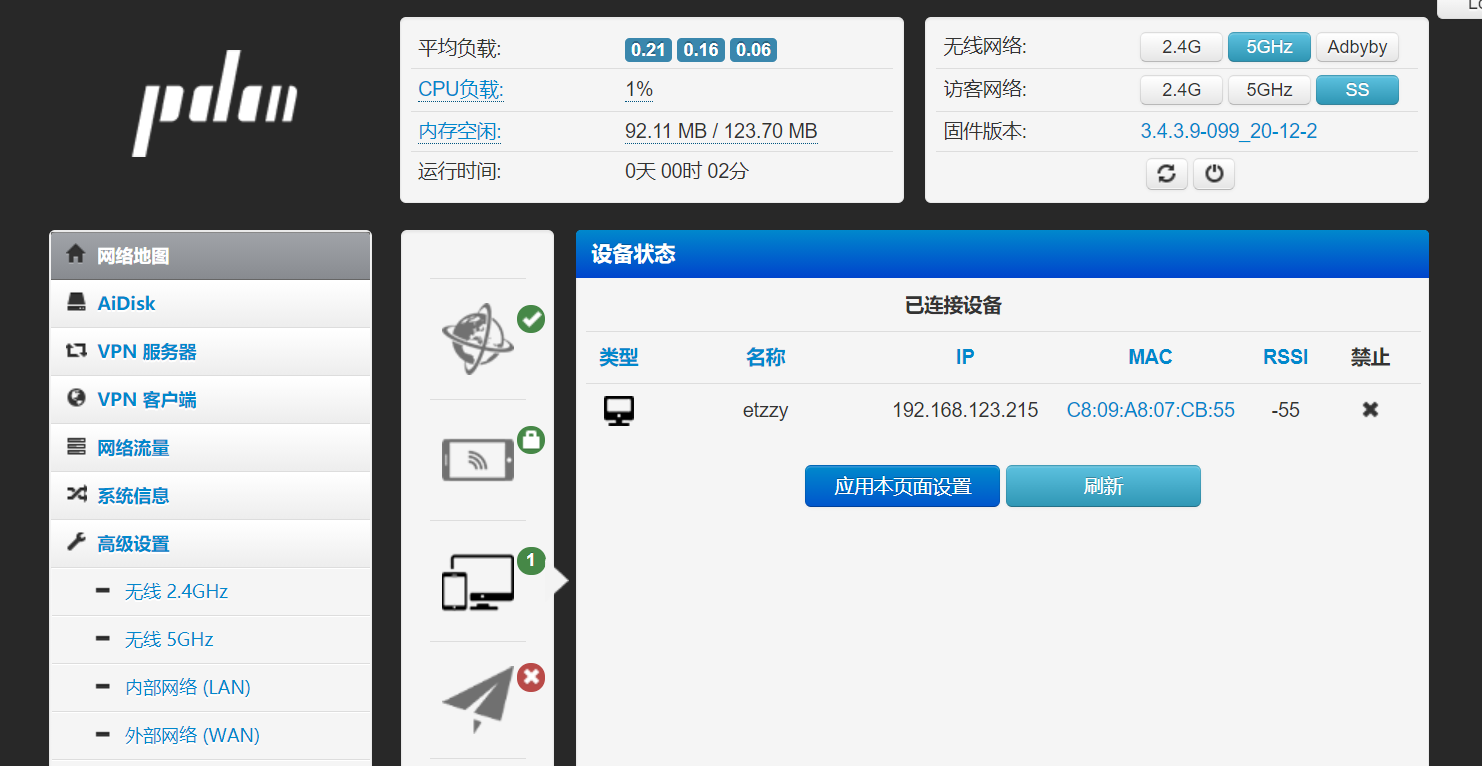Block device etzzy with the X icon
Image resolution: width=1482 pixels, height=766 pixels.
click(1370, 410)
